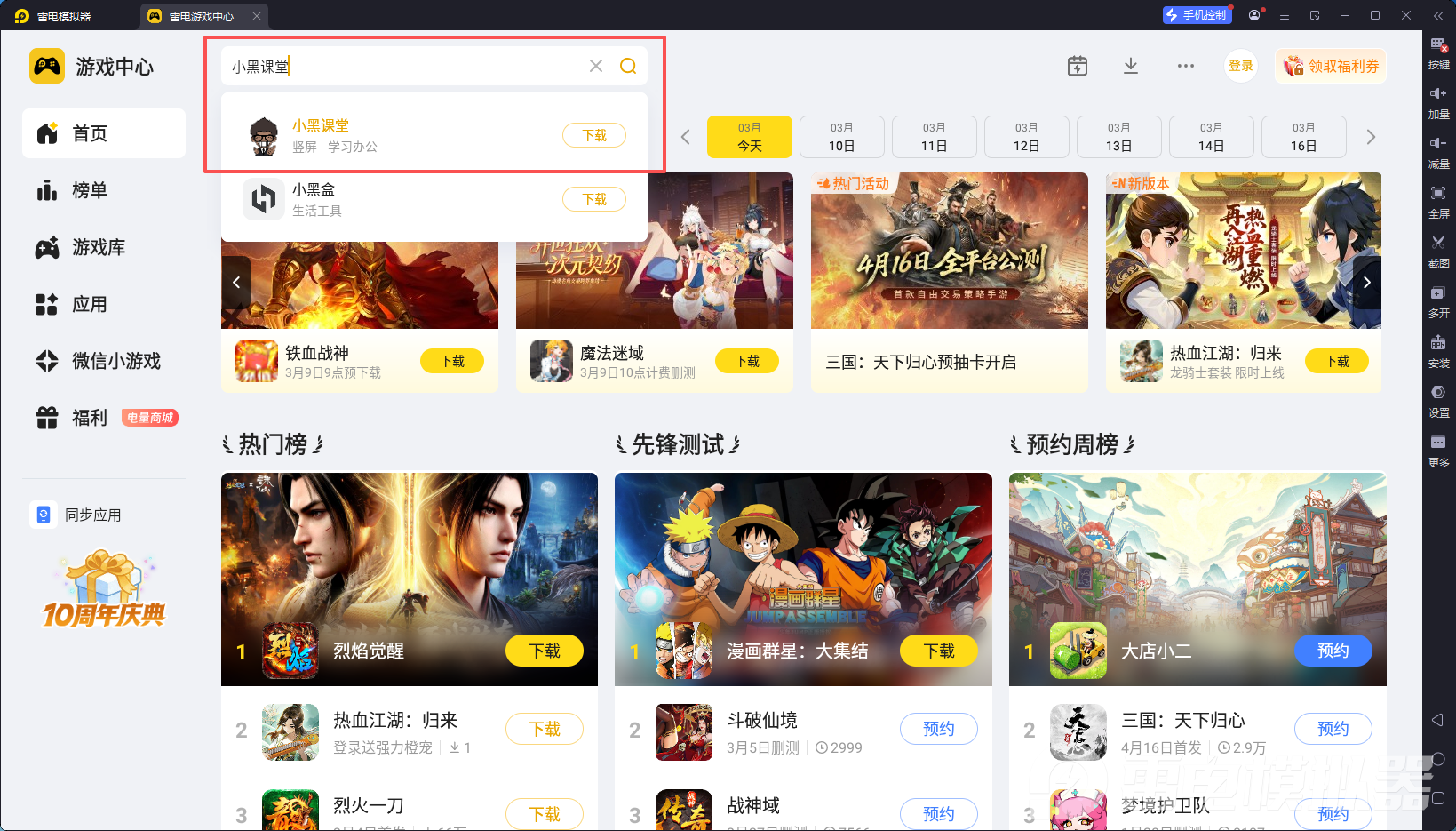The width and height of the screenshot is (1456, 831).
Task: Show previous dates with left chevron
Action: pyautogui.click(x=685, y=137)
